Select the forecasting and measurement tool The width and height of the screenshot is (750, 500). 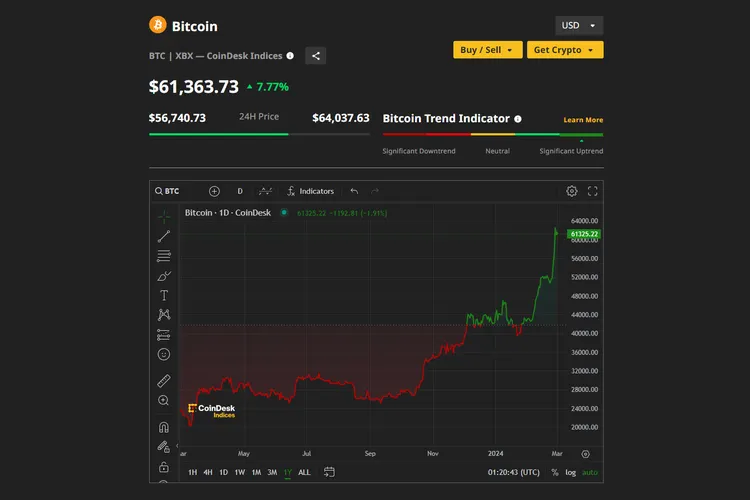pos(164,335)
